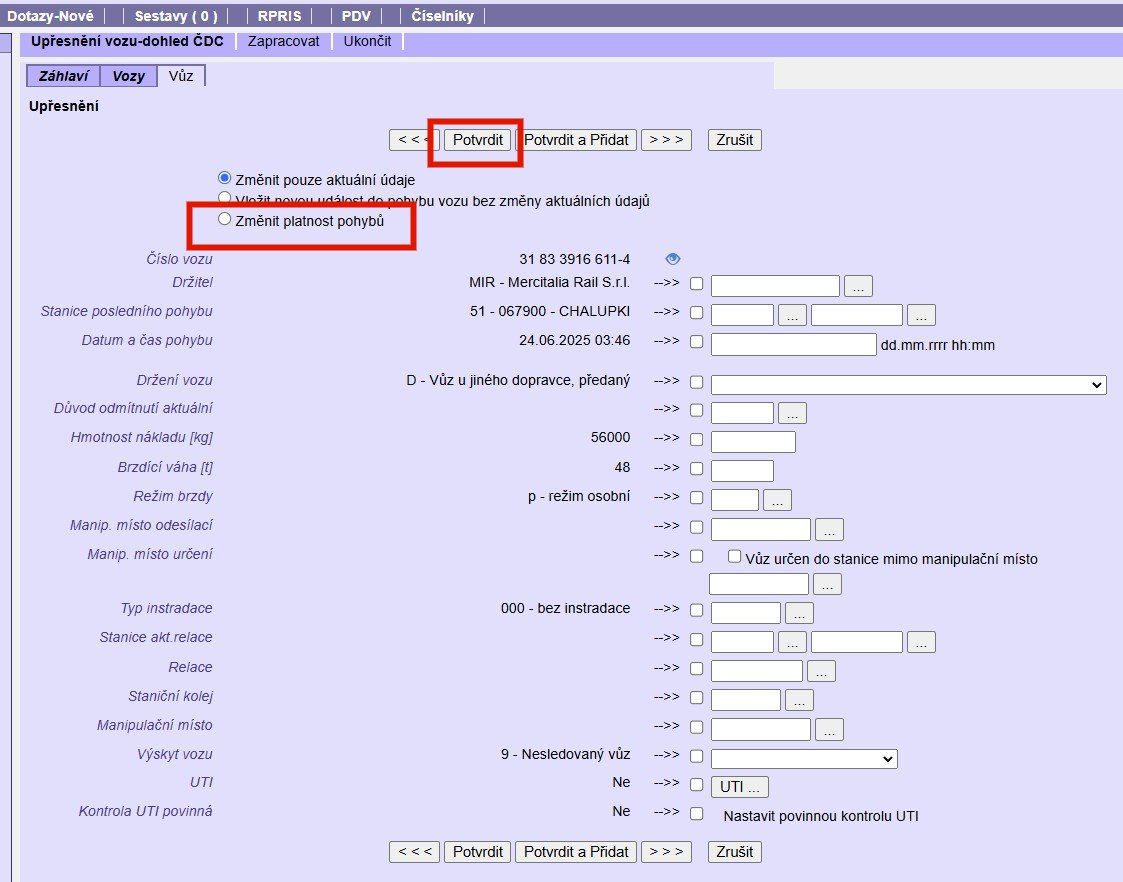1123x882 pixels.
Task: Click the eye icon beside Číslo vozu
Action: pyautogui.click(x=673, y=259)
